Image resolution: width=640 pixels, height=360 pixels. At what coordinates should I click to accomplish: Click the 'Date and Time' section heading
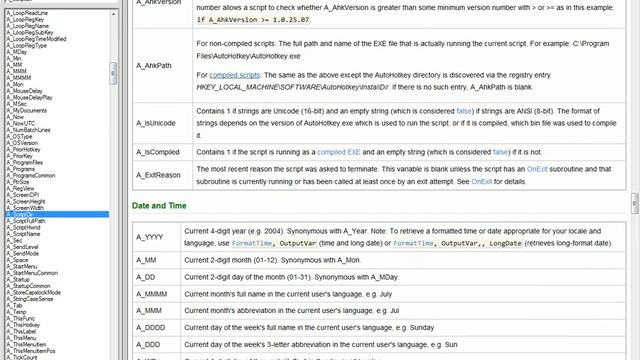[x=159, y=206]
